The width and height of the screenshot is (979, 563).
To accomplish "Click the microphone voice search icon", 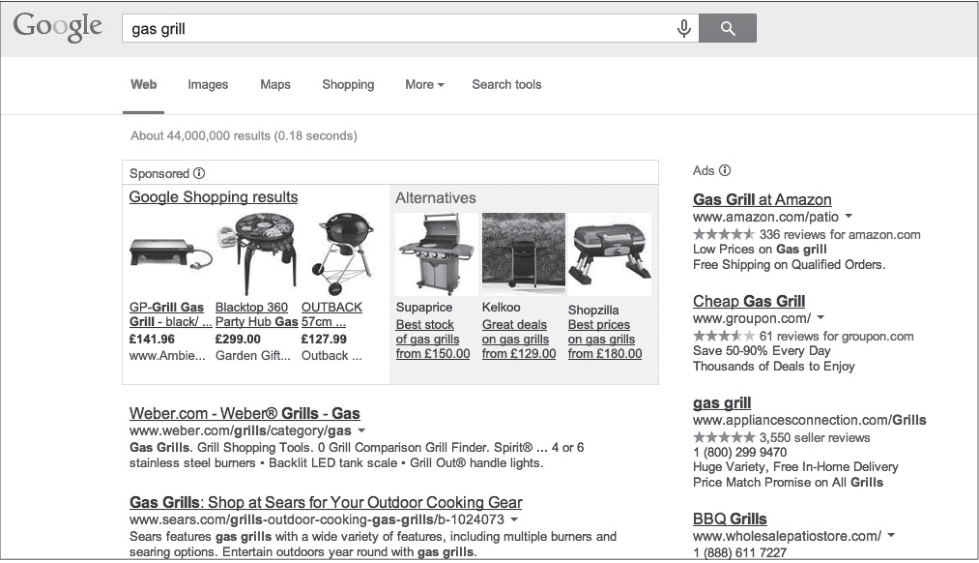I will 684,28.
